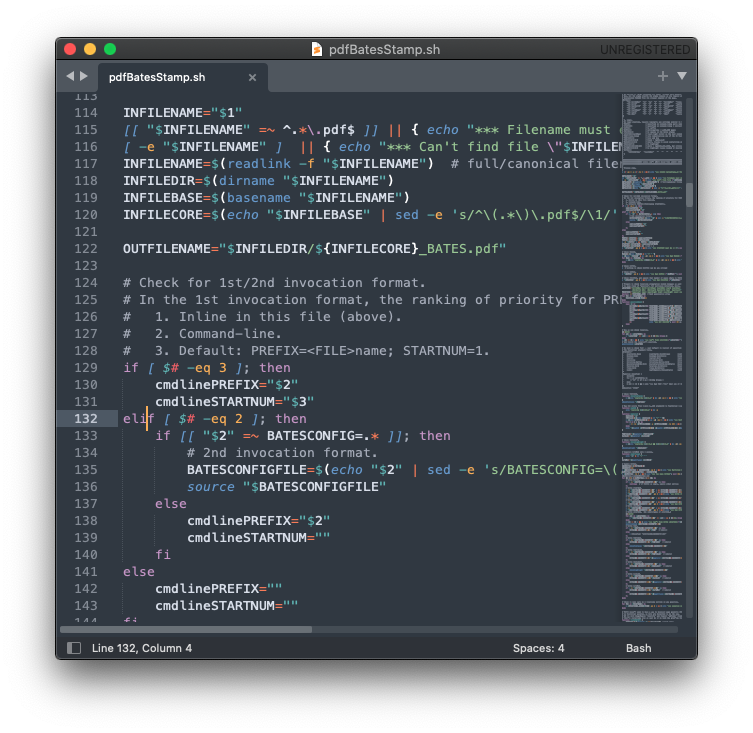Screen dimensions: 753x733
Task: Click the yellow minimize window button
Action: 90,49
